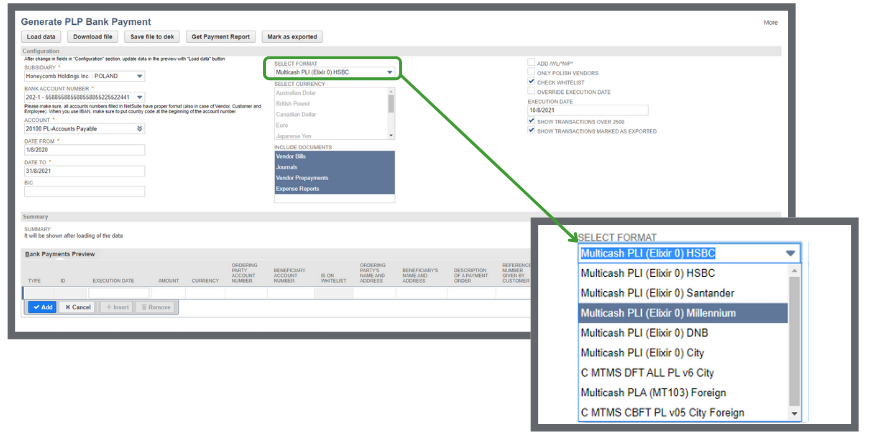Choose C MTMS DFT ALL PL v6 City
Image resolution: width=870 pixels, height=435 pixels.
pyautogui.click(x=683, y=373)
